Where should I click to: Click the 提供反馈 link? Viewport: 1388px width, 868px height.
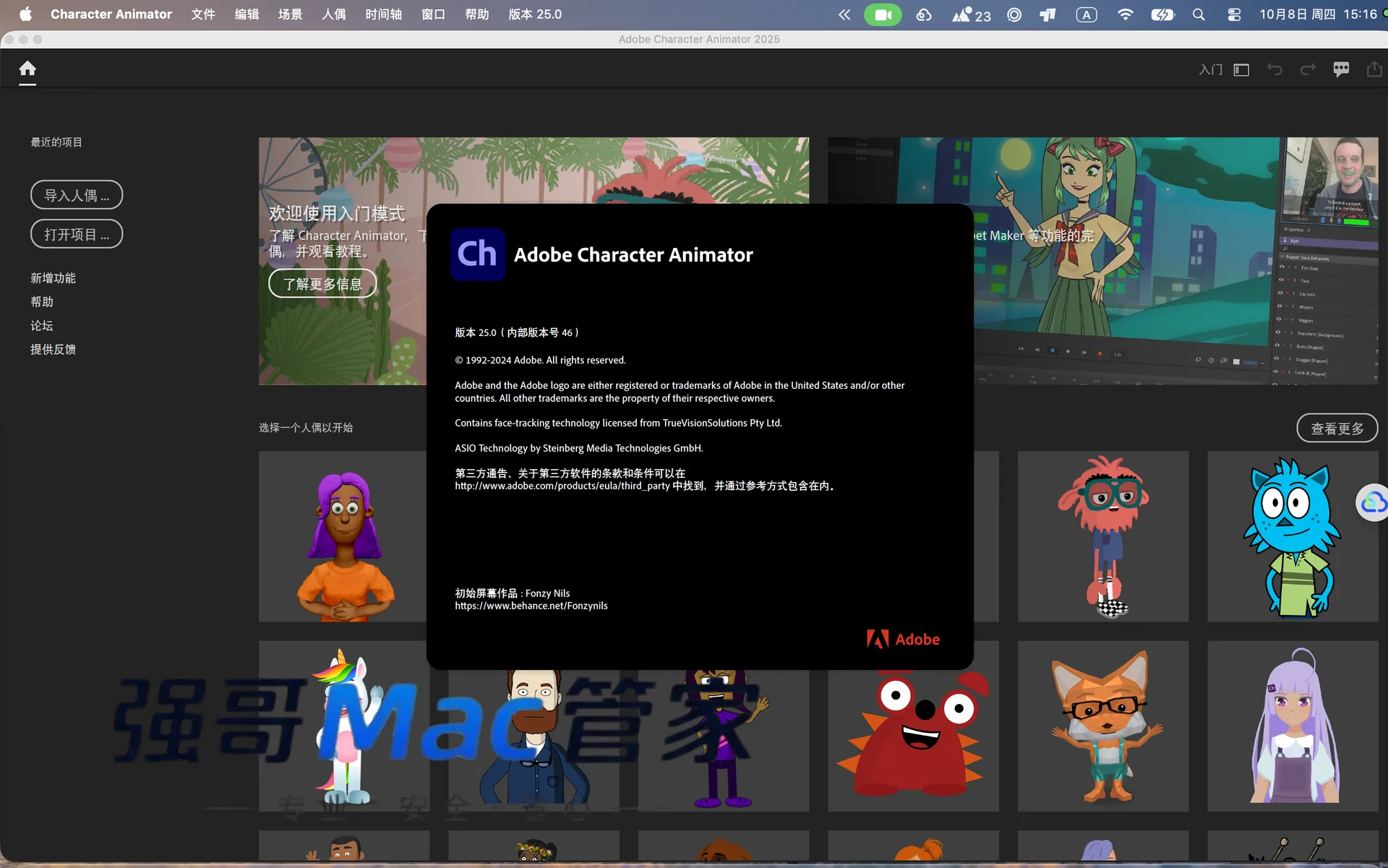point(53,350)
